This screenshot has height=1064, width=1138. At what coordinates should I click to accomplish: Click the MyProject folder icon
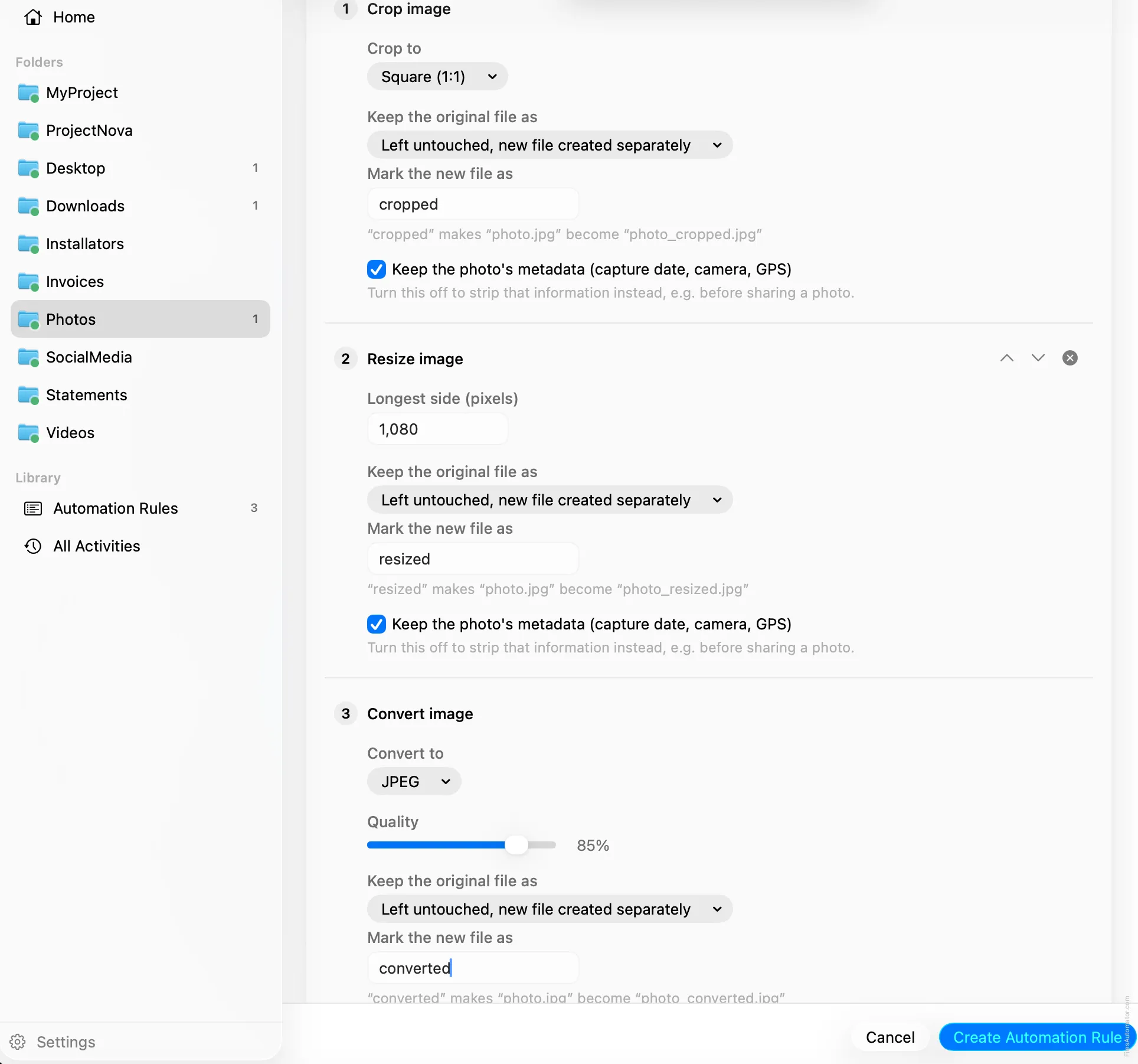pyautogui.click(x=28, y=93)
